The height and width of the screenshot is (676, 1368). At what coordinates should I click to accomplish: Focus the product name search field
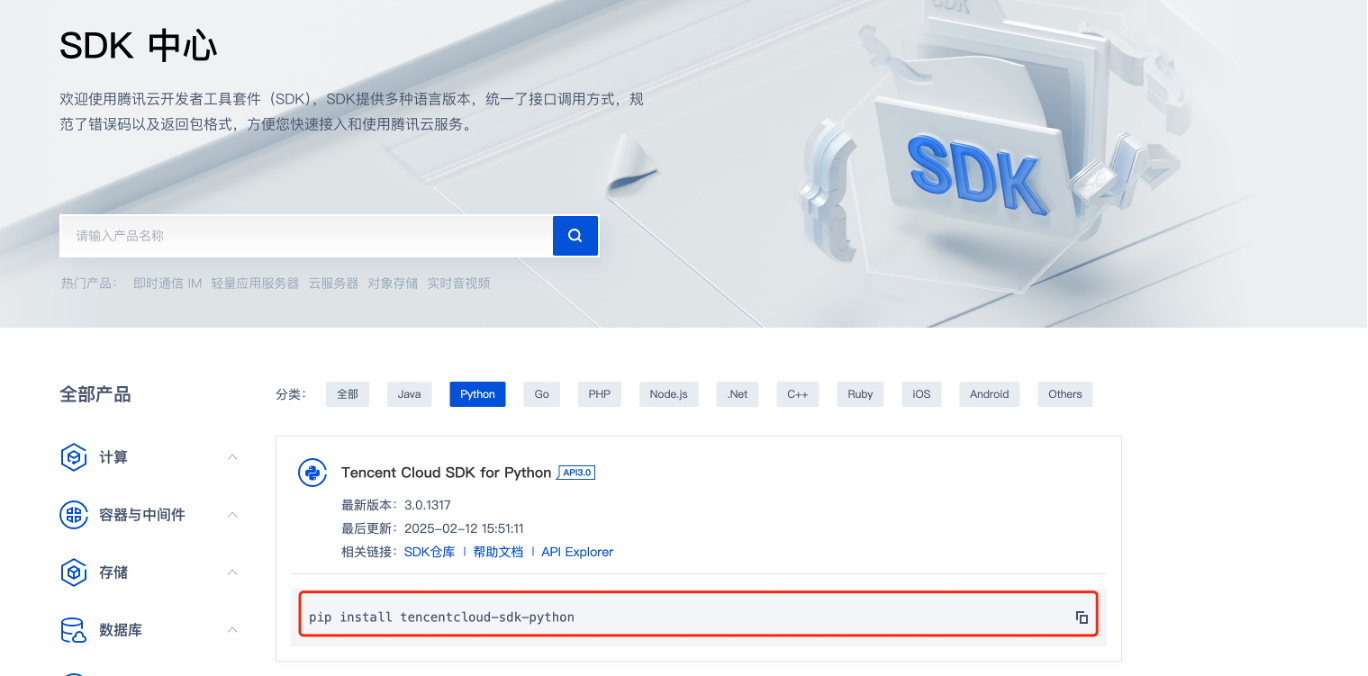[x=306, y=236]
